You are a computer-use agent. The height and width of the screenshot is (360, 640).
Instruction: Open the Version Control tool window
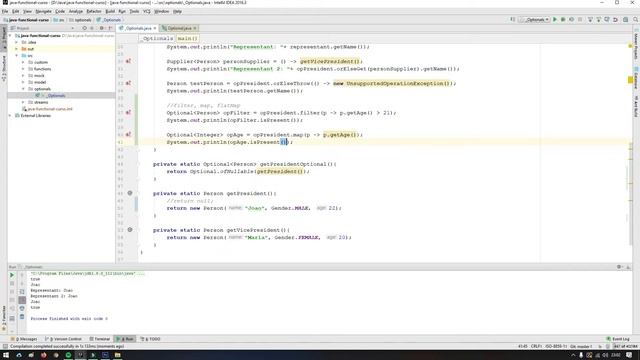pos(63,339)
